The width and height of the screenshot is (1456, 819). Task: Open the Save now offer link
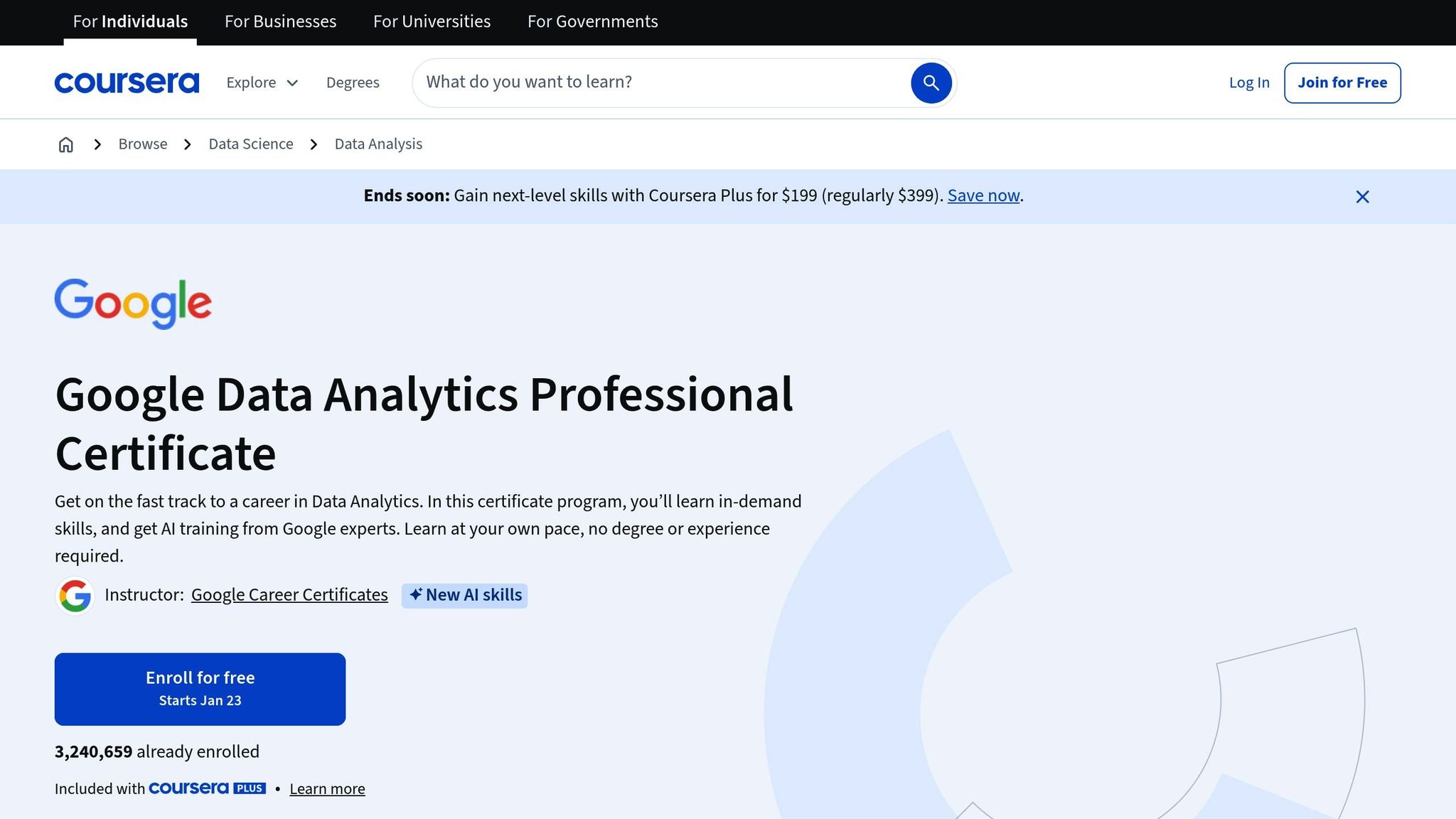983,195
